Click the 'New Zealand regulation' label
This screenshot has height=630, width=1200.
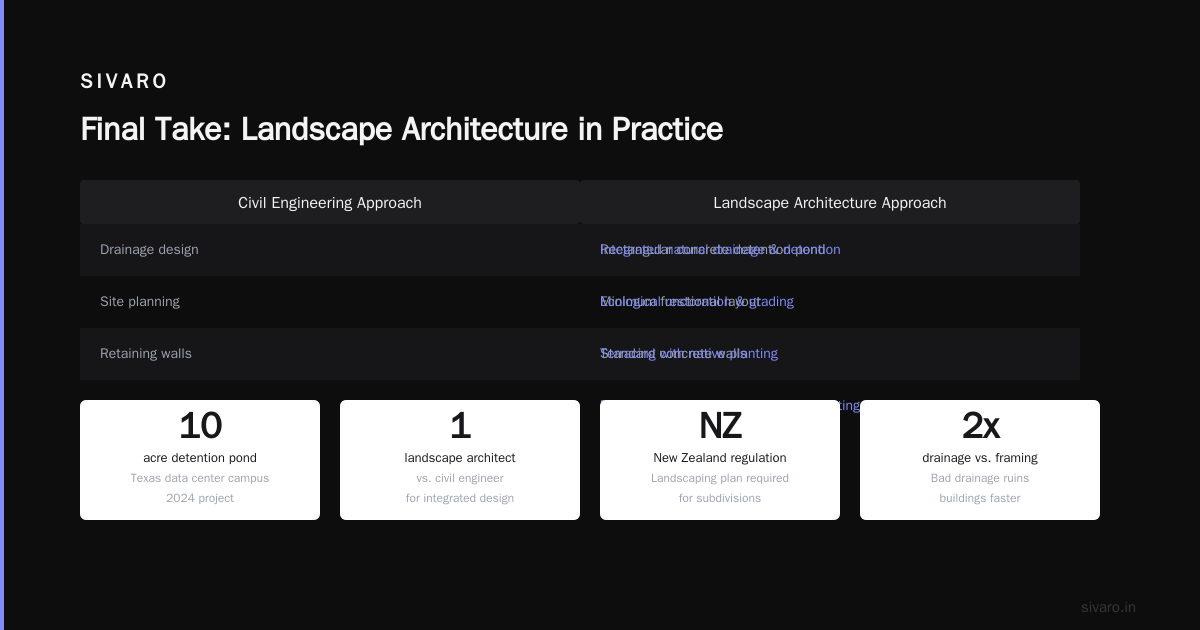(x=720, y=458)
